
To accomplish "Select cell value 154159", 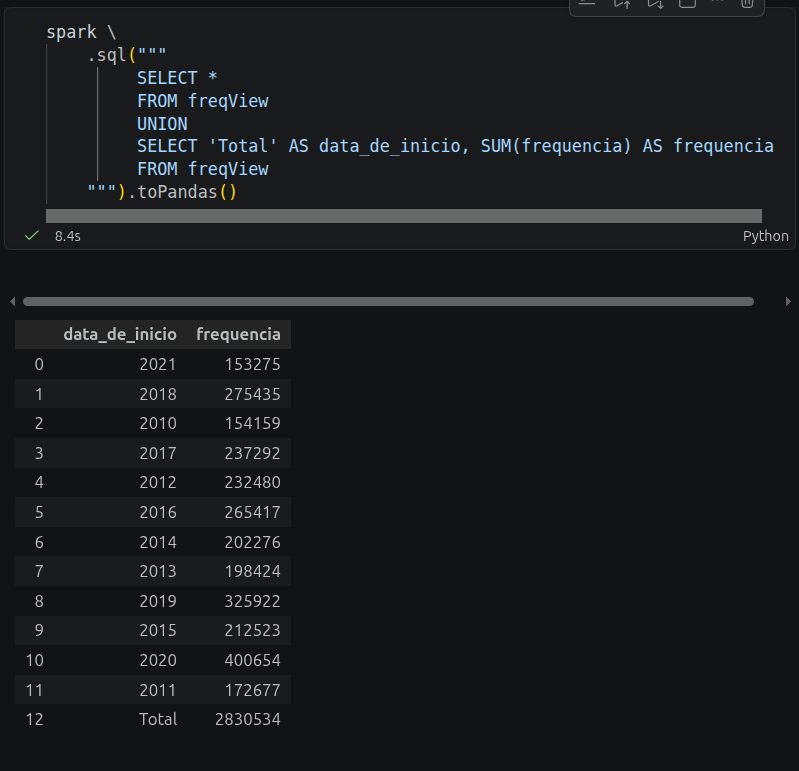I will [x=252, y=423].
